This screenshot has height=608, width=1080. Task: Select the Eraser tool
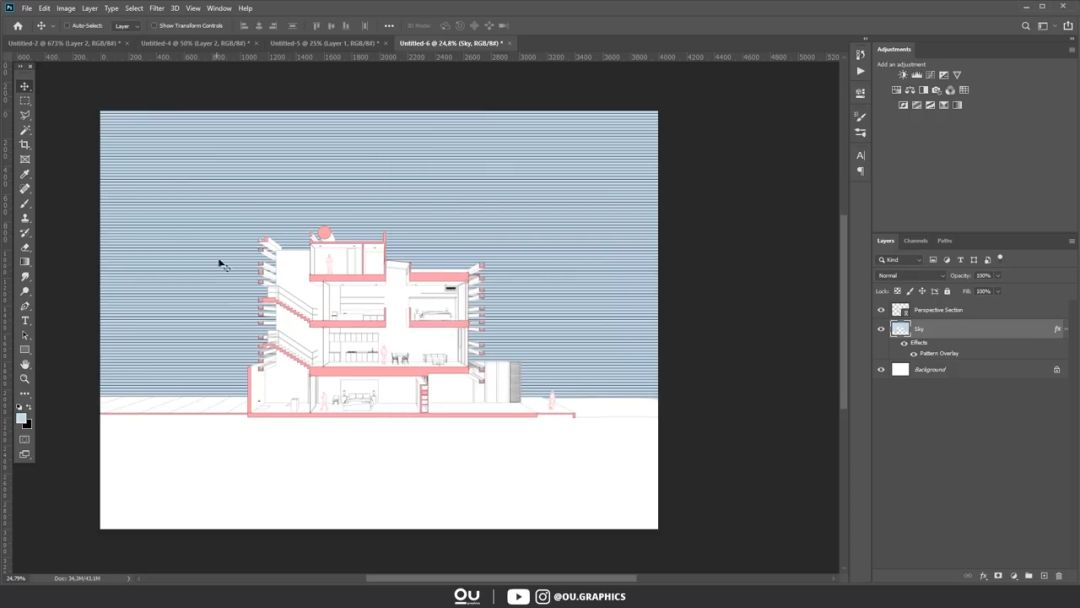25,247
